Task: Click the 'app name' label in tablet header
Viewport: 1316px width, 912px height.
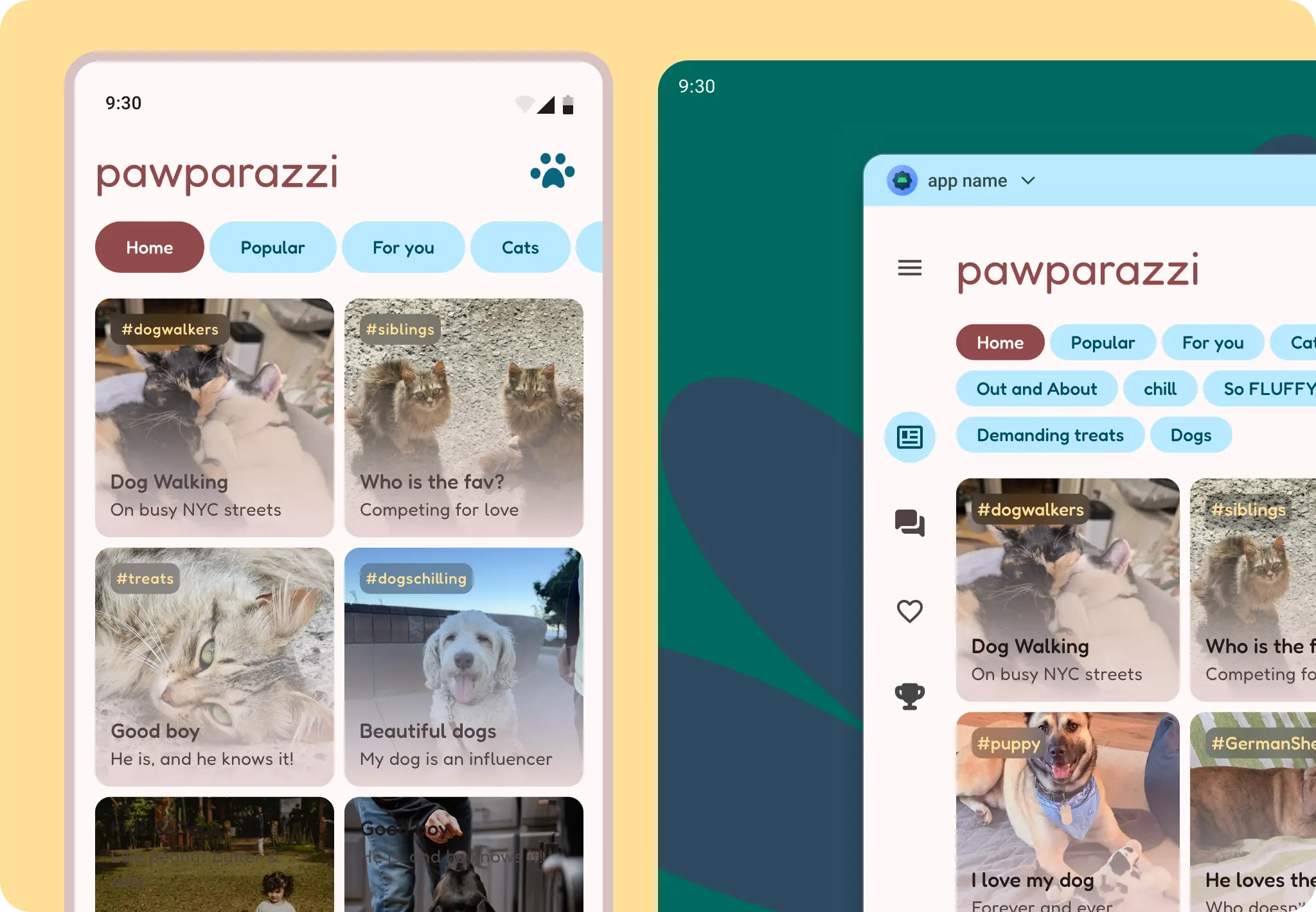Action: 968,181
